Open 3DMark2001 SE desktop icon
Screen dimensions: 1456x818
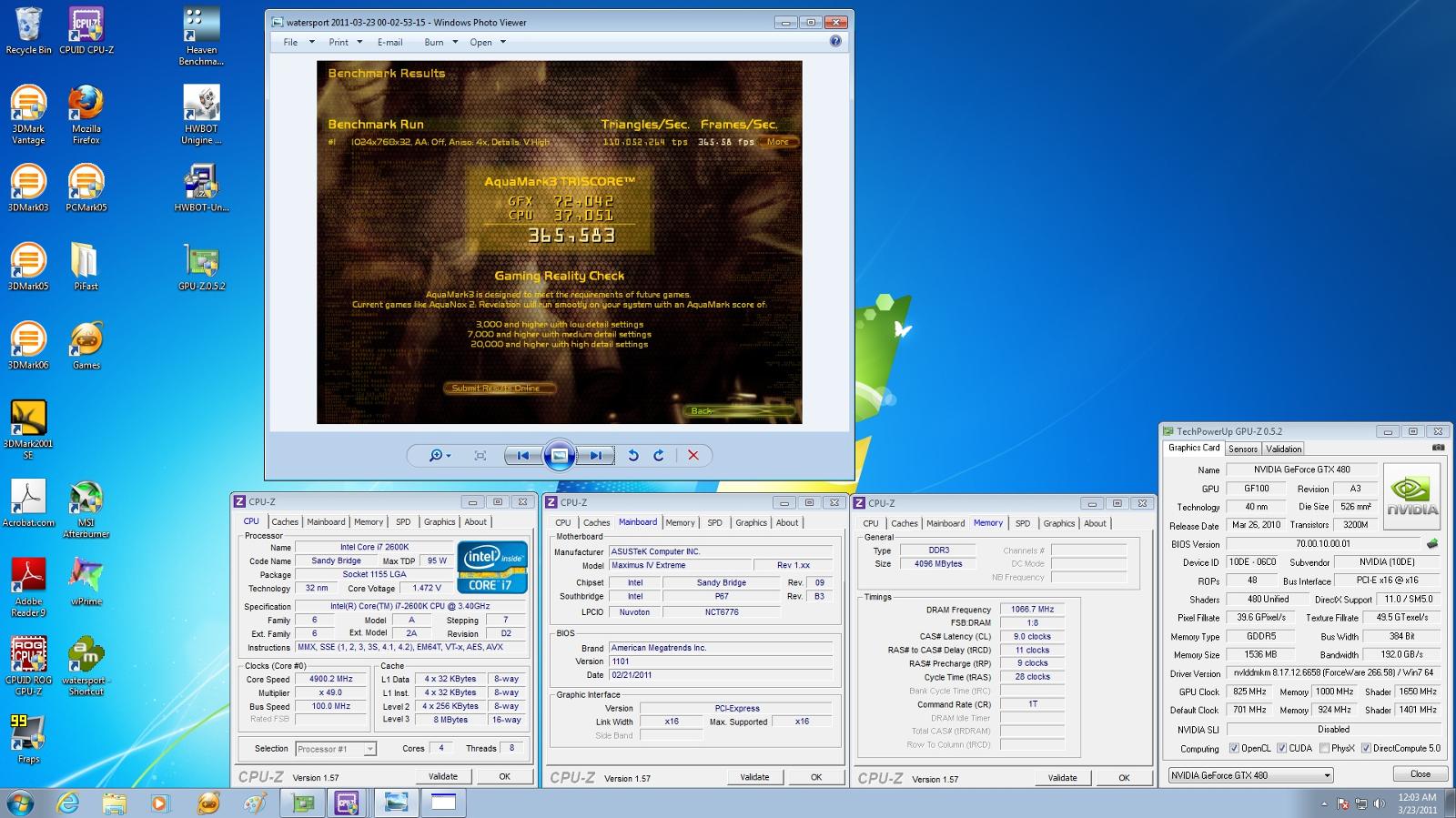click(x=28, y=430)
